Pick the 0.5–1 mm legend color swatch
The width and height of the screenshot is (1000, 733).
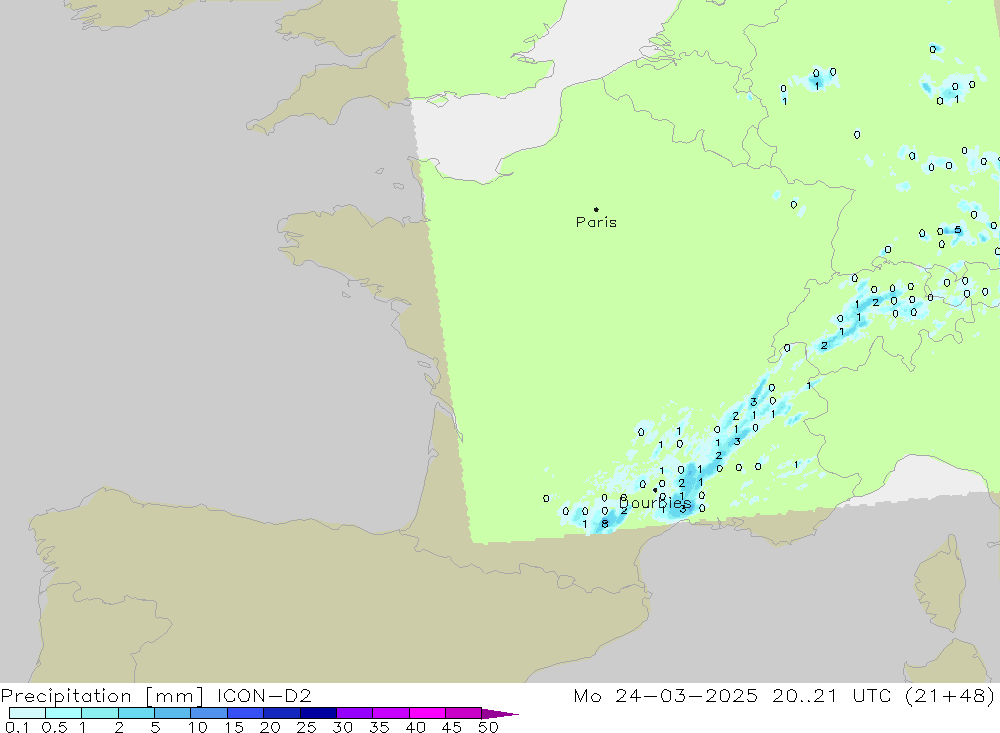[64, 713]
